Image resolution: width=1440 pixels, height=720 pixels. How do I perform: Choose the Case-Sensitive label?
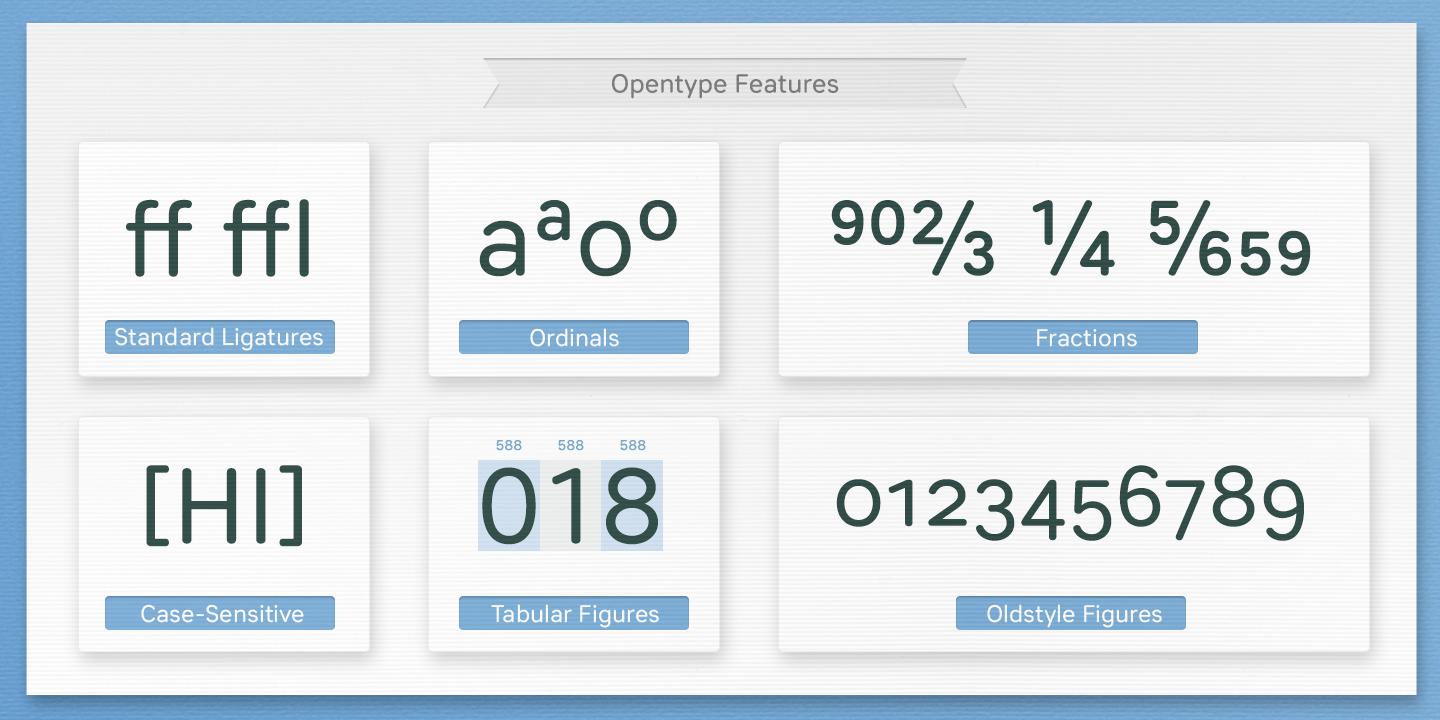coord(220,613)
